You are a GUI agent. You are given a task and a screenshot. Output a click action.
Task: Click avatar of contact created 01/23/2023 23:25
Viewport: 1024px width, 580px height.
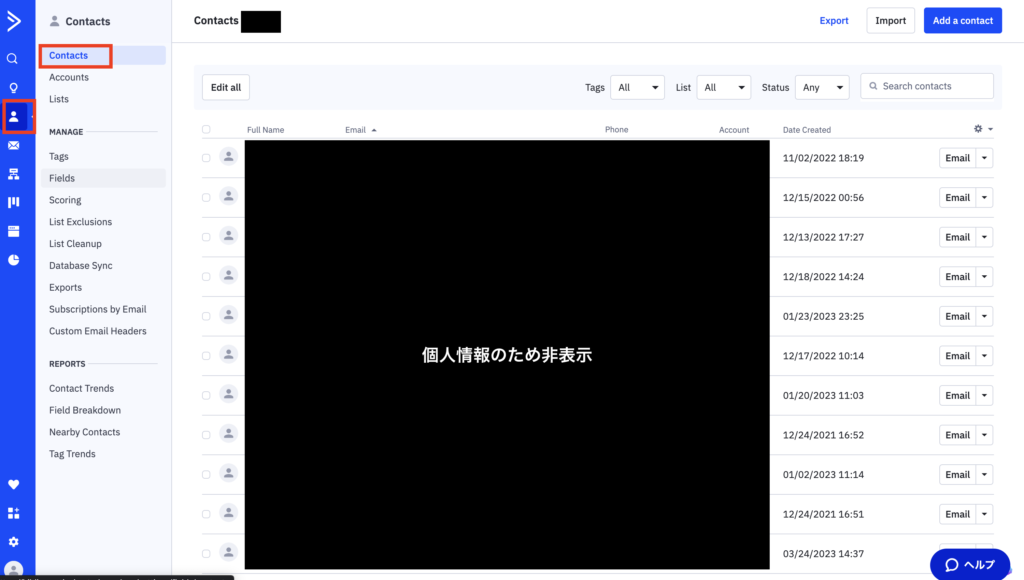click(x=229, y=315)
